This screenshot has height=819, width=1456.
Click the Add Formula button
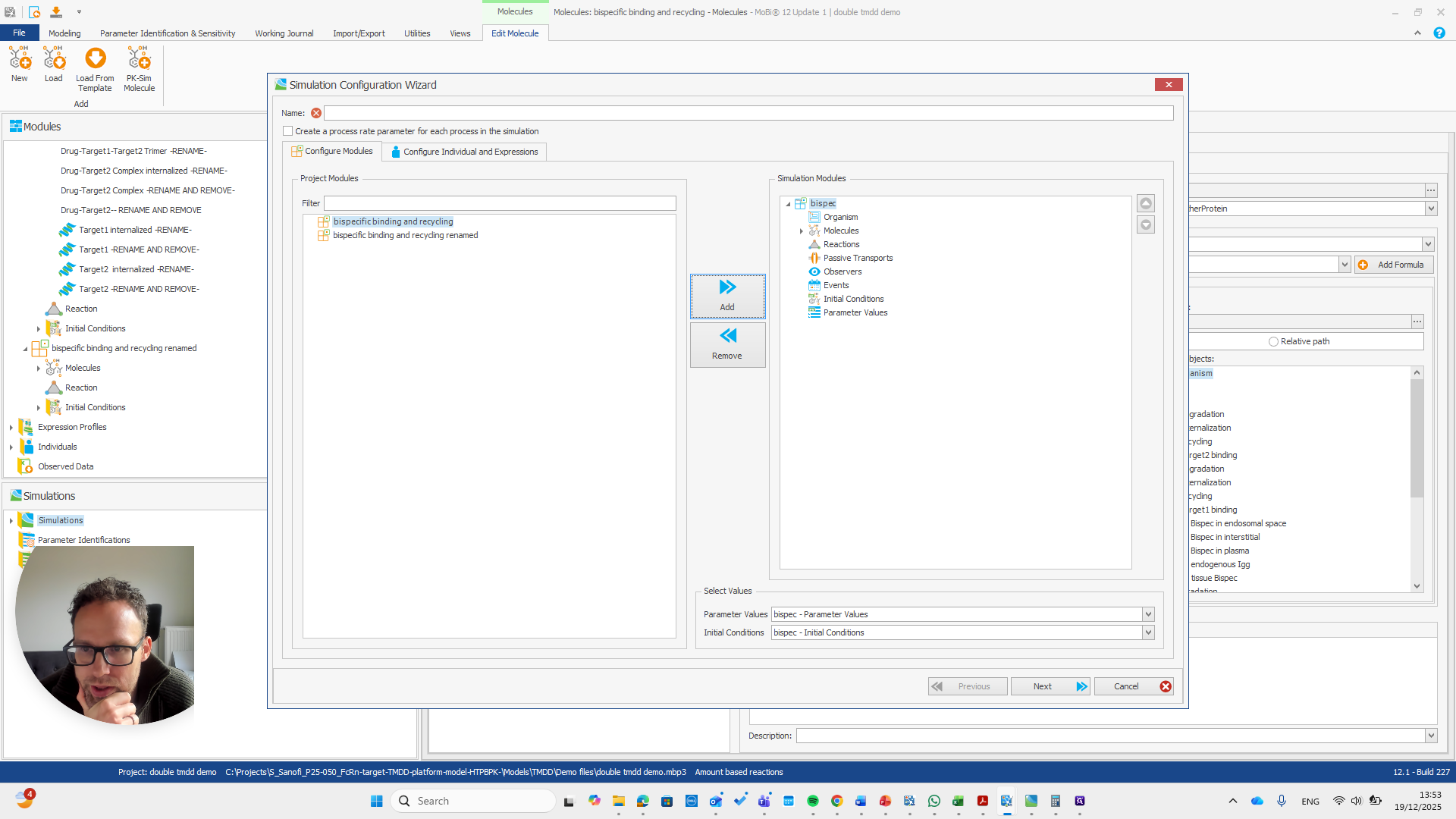[1394, 264]
